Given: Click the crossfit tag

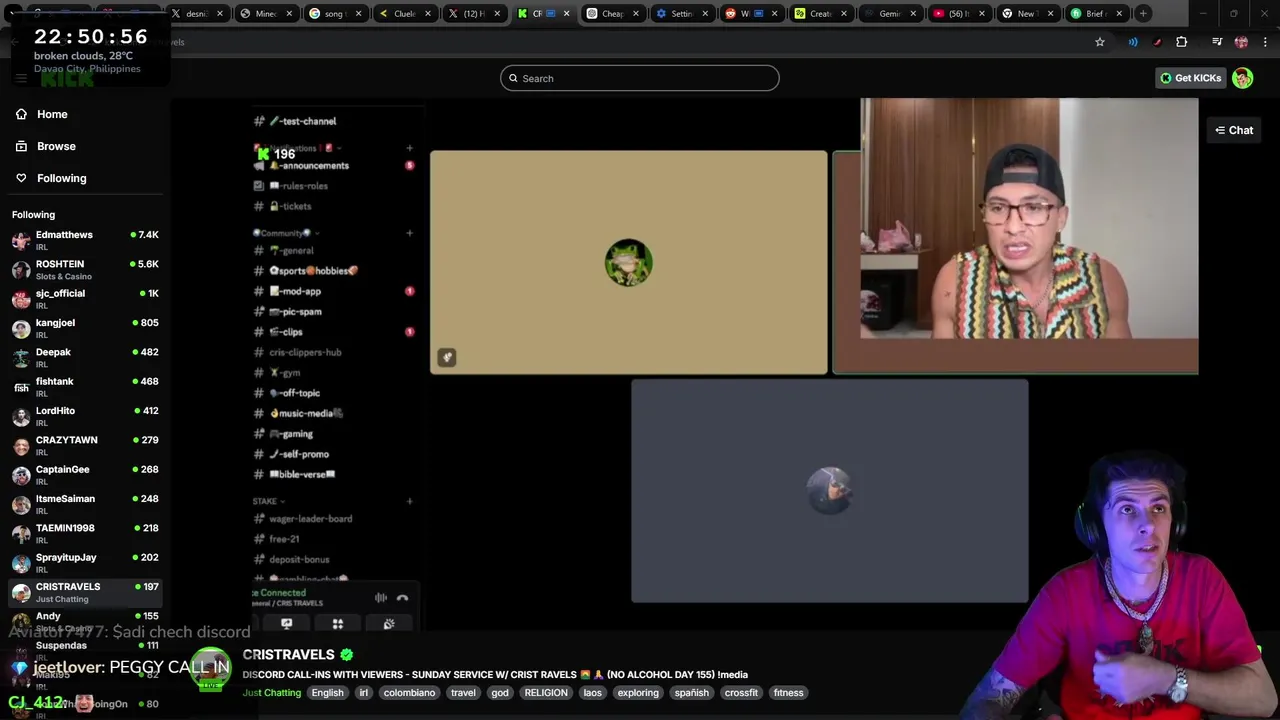Looking at the screenshot, I should point(742,692).
